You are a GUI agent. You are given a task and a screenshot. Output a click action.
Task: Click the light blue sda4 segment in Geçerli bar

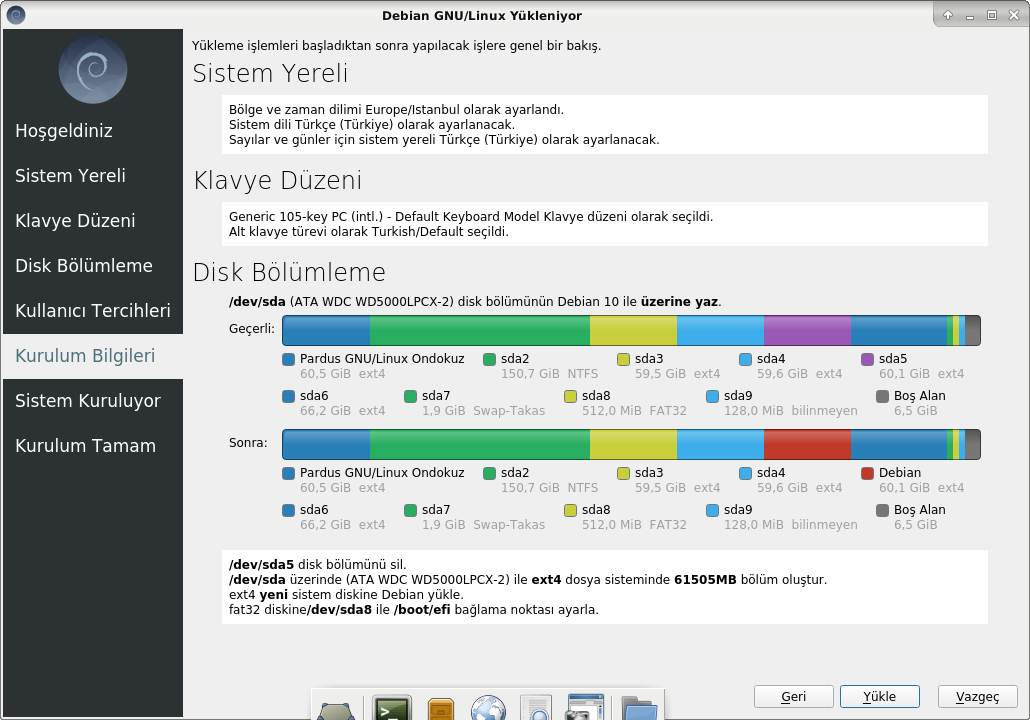point(721,330)
